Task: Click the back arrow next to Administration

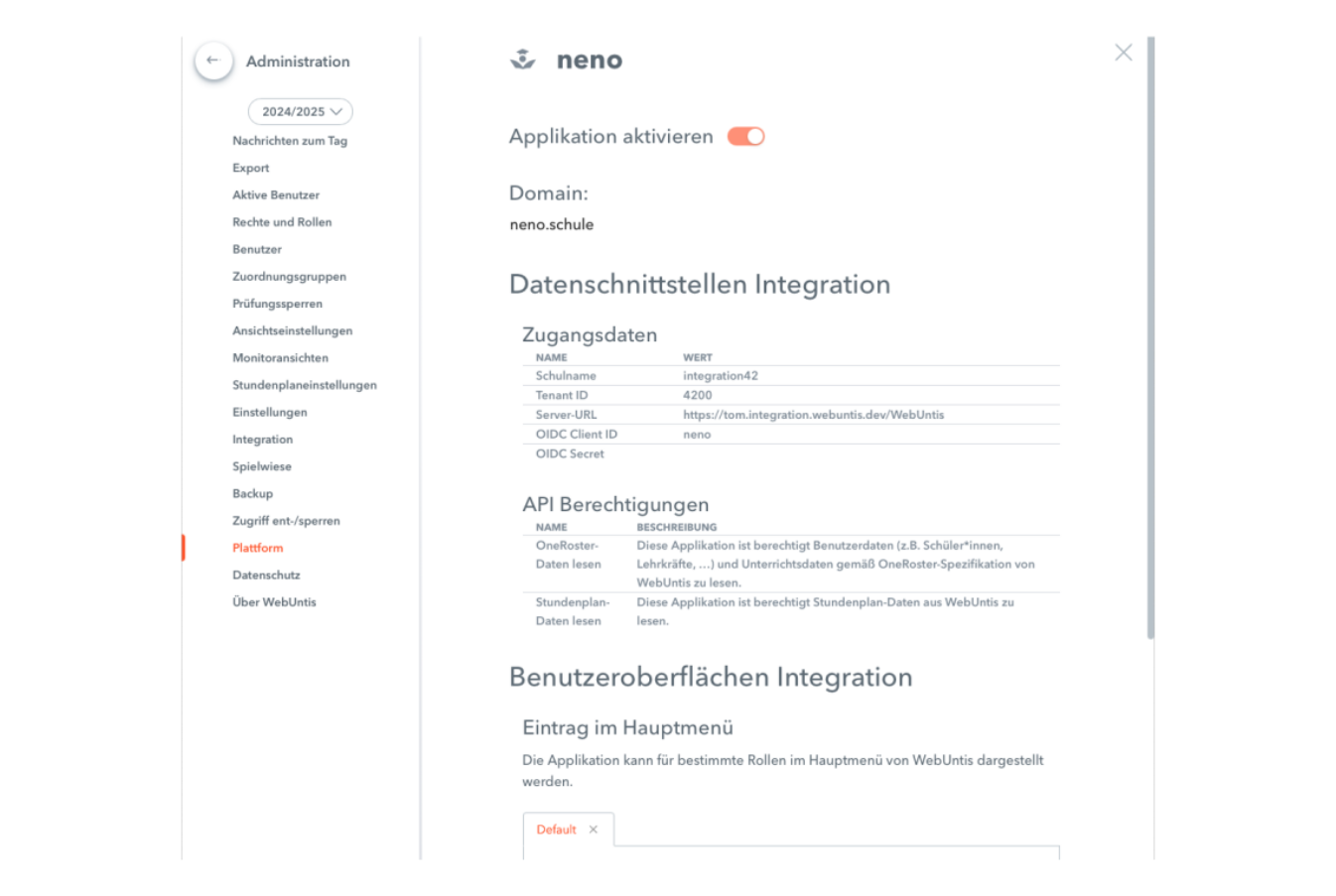Action: coord(212,61)
